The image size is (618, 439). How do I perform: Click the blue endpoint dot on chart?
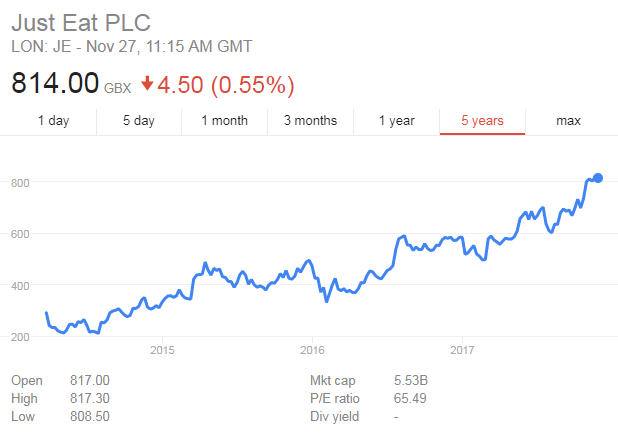coord(598,178)
